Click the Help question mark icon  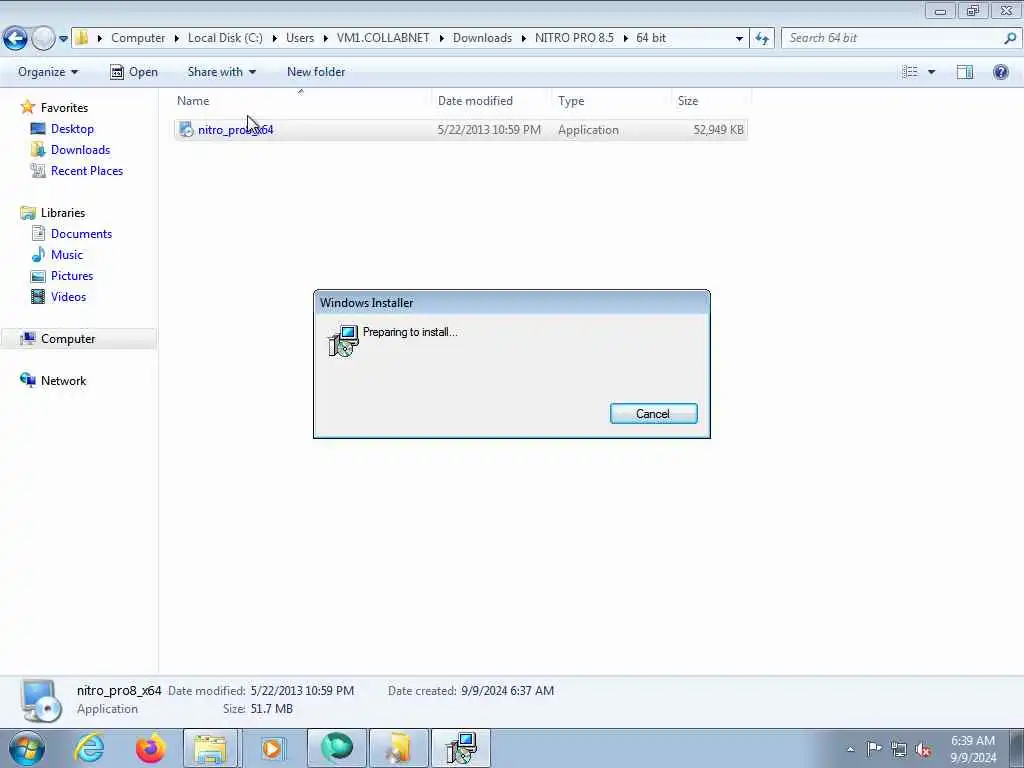pyautogui.click(x=1000, y=72)
